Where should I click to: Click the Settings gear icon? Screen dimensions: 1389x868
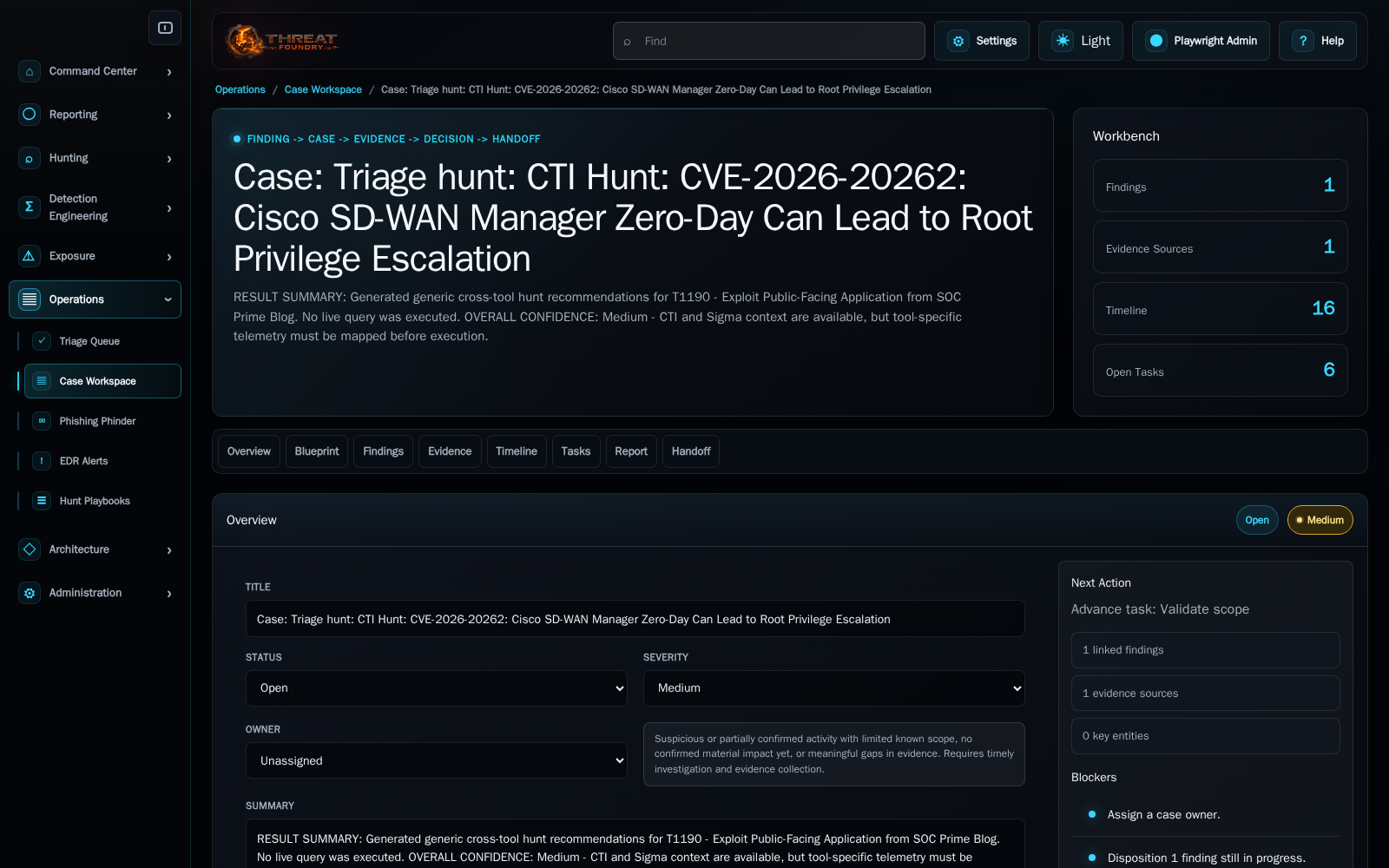(x=958, y=41)
